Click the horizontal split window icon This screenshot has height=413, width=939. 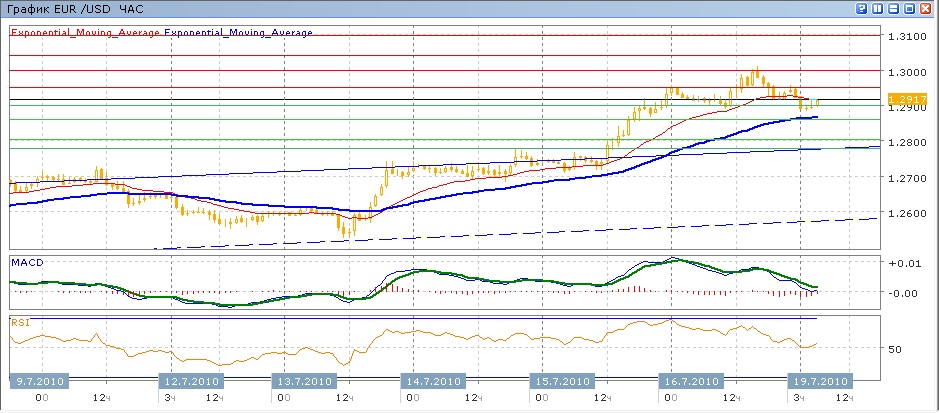point(893,8)
